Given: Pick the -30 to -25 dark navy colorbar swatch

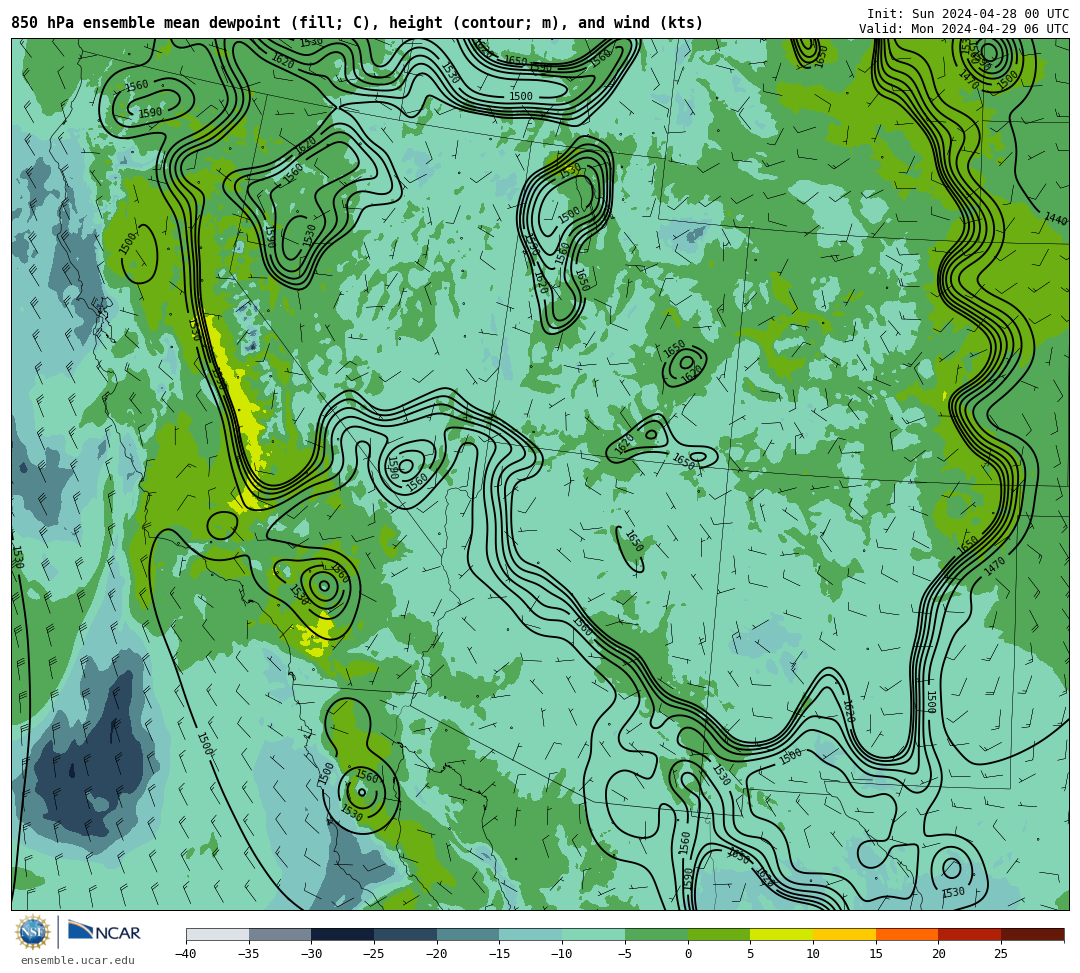Looking at the screenshot, I should pos(343,934).
